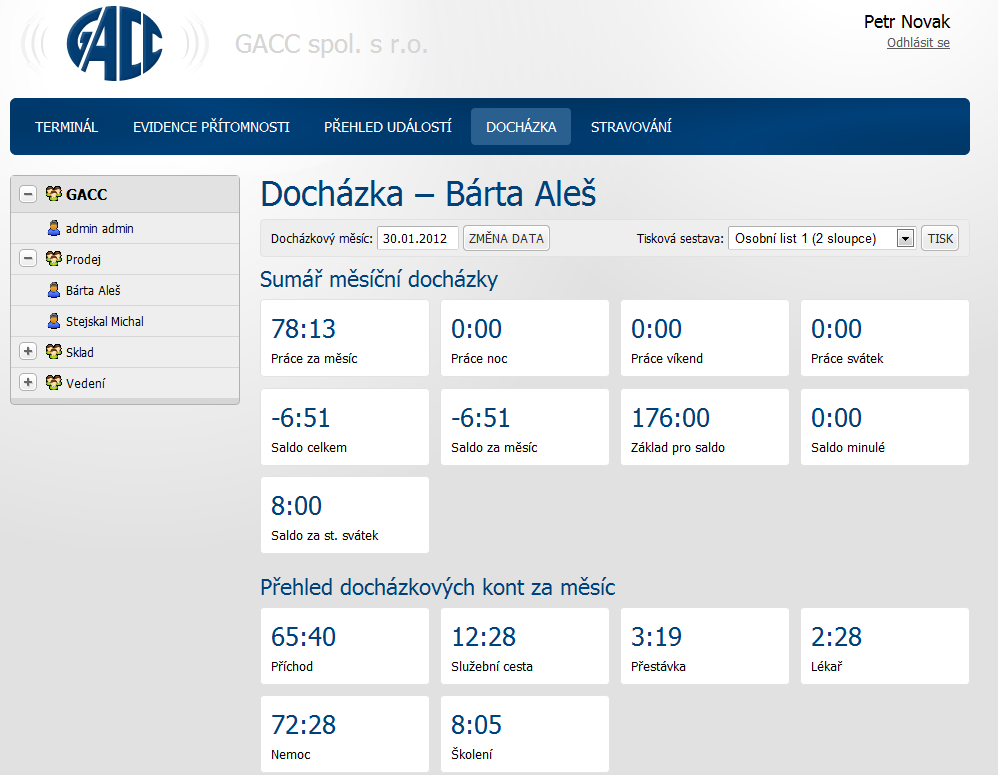Screen dimensions: 998x775
Task: Click the Saldo minulé tile
Action: pos(885,427)
